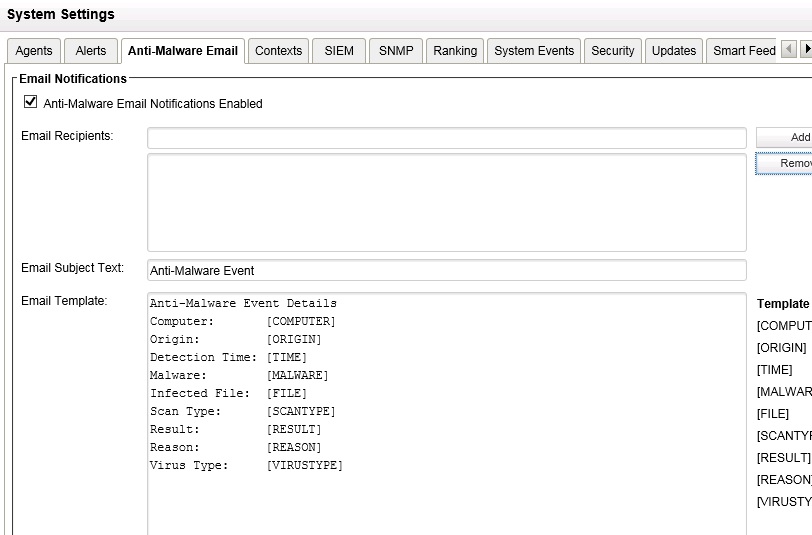Click inside the Email Subject Text field
The image size is (812, 535).
pyautogui.click(x=446, y=271)
